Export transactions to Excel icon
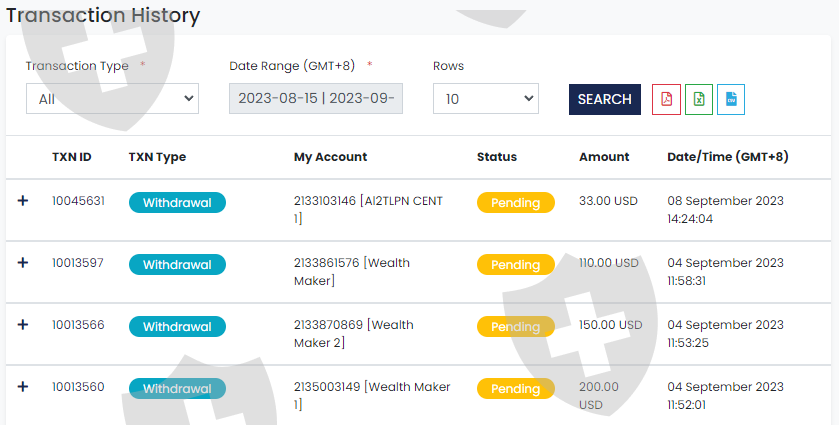Viewport: 839px width, 425px height. (699, 99)
